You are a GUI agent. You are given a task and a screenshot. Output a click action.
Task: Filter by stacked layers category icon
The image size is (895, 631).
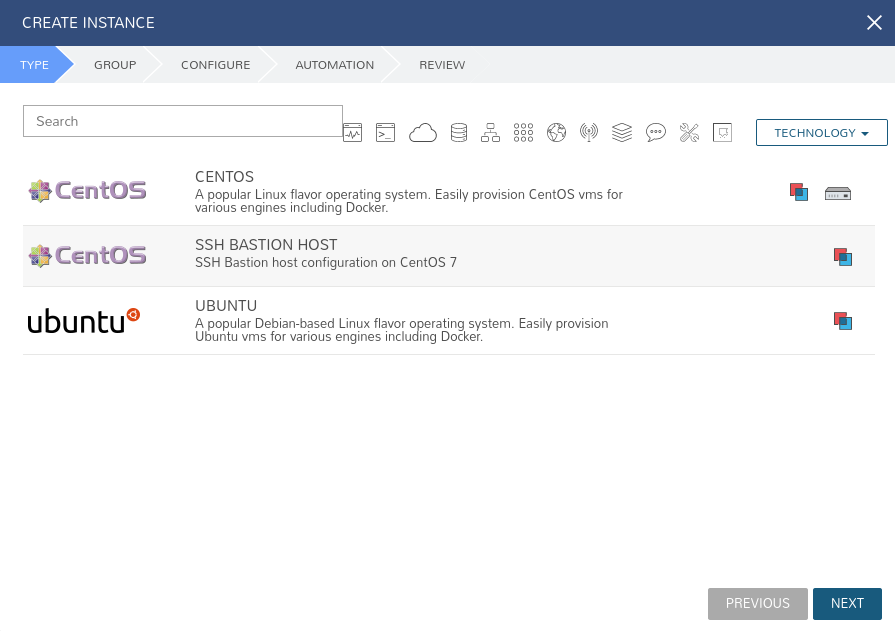(622, 132)
